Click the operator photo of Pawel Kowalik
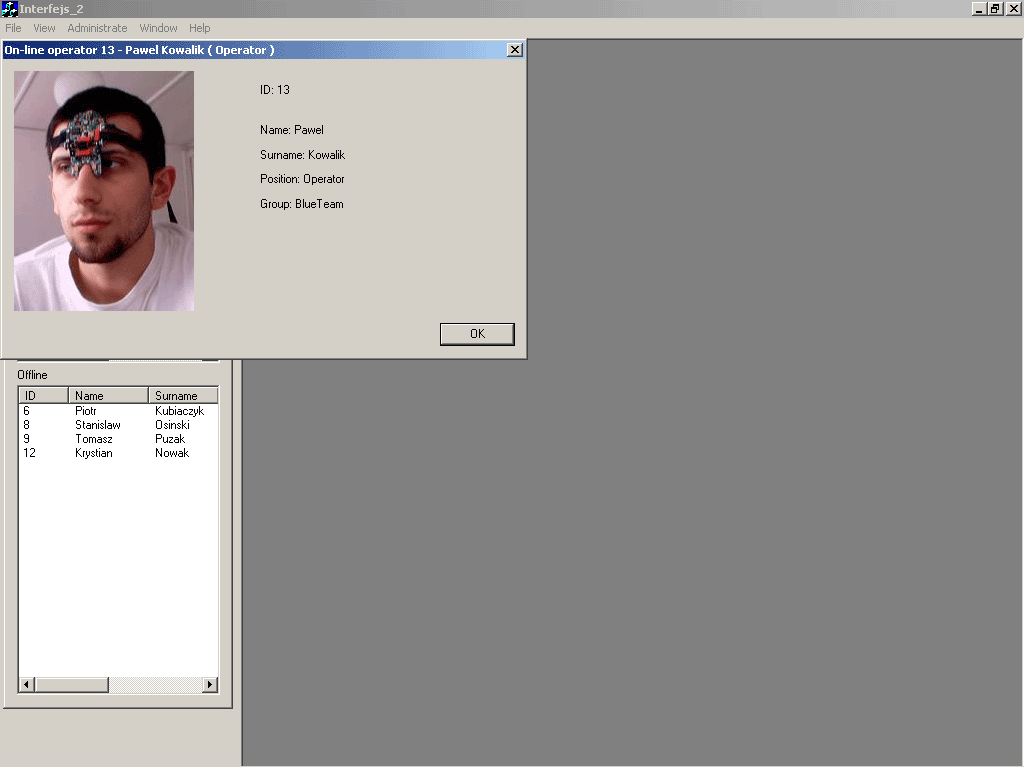The width and height of the screenshot is (1024, 768). click(104, 191)
